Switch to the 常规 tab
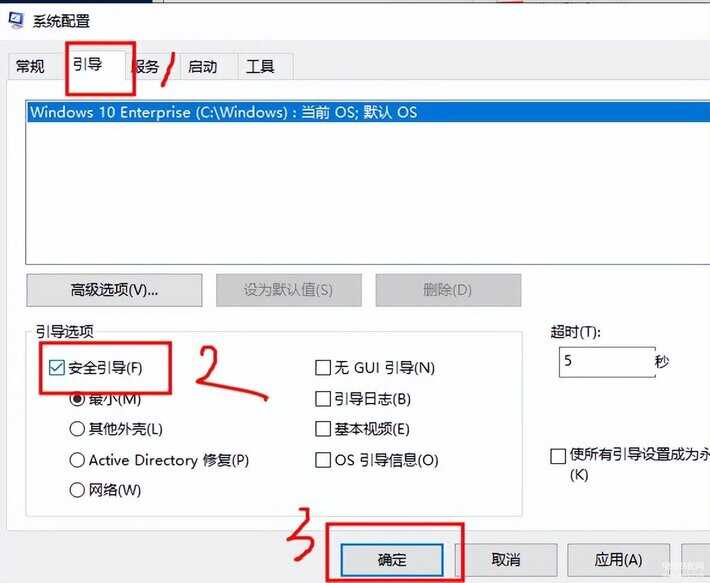710x583 pixels. 31,66
